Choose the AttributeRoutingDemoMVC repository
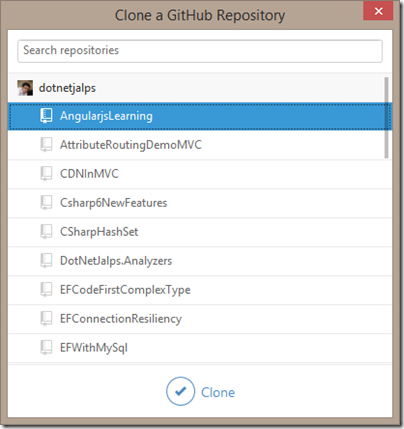This screenshot has height=429, width=404. 200,145
